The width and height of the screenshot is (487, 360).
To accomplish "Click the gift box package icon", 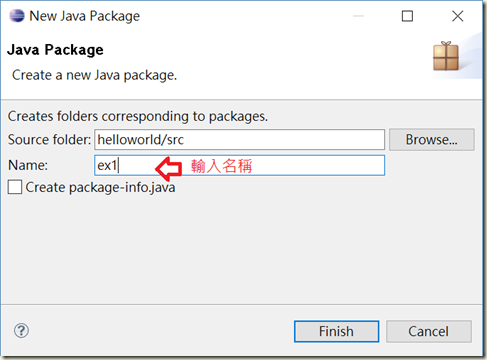I will click(x=446, y=56).
